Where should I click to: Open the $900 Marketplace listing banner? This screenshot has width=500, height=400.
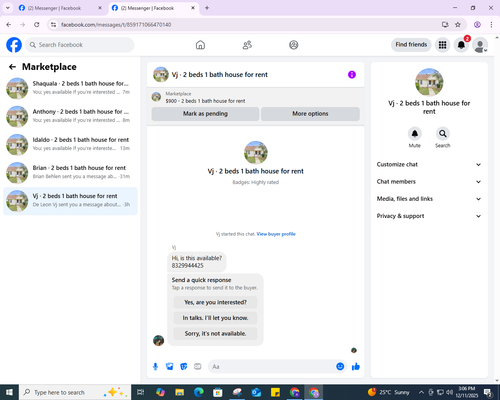coord(256,97)
